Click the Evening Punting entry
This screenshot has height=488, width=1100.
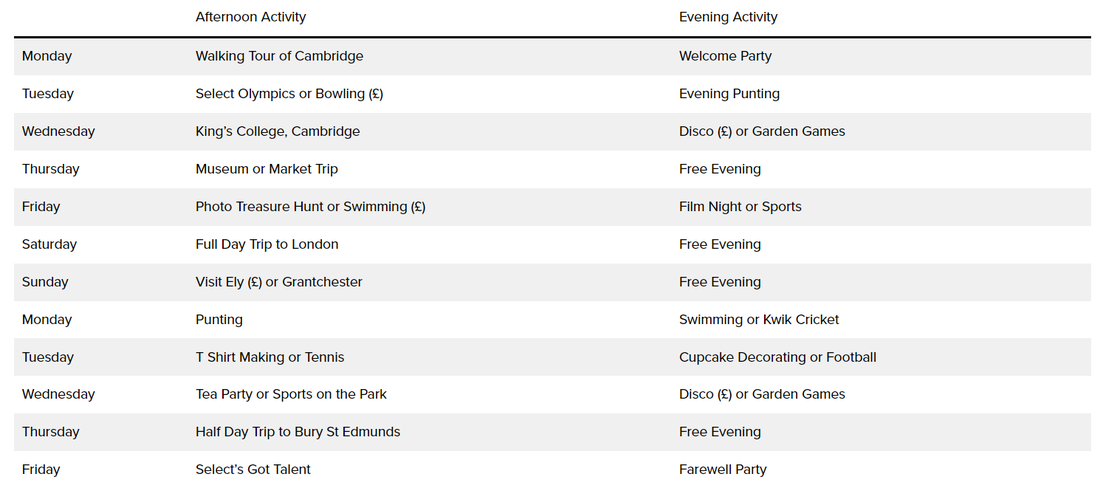pos(729,94)
